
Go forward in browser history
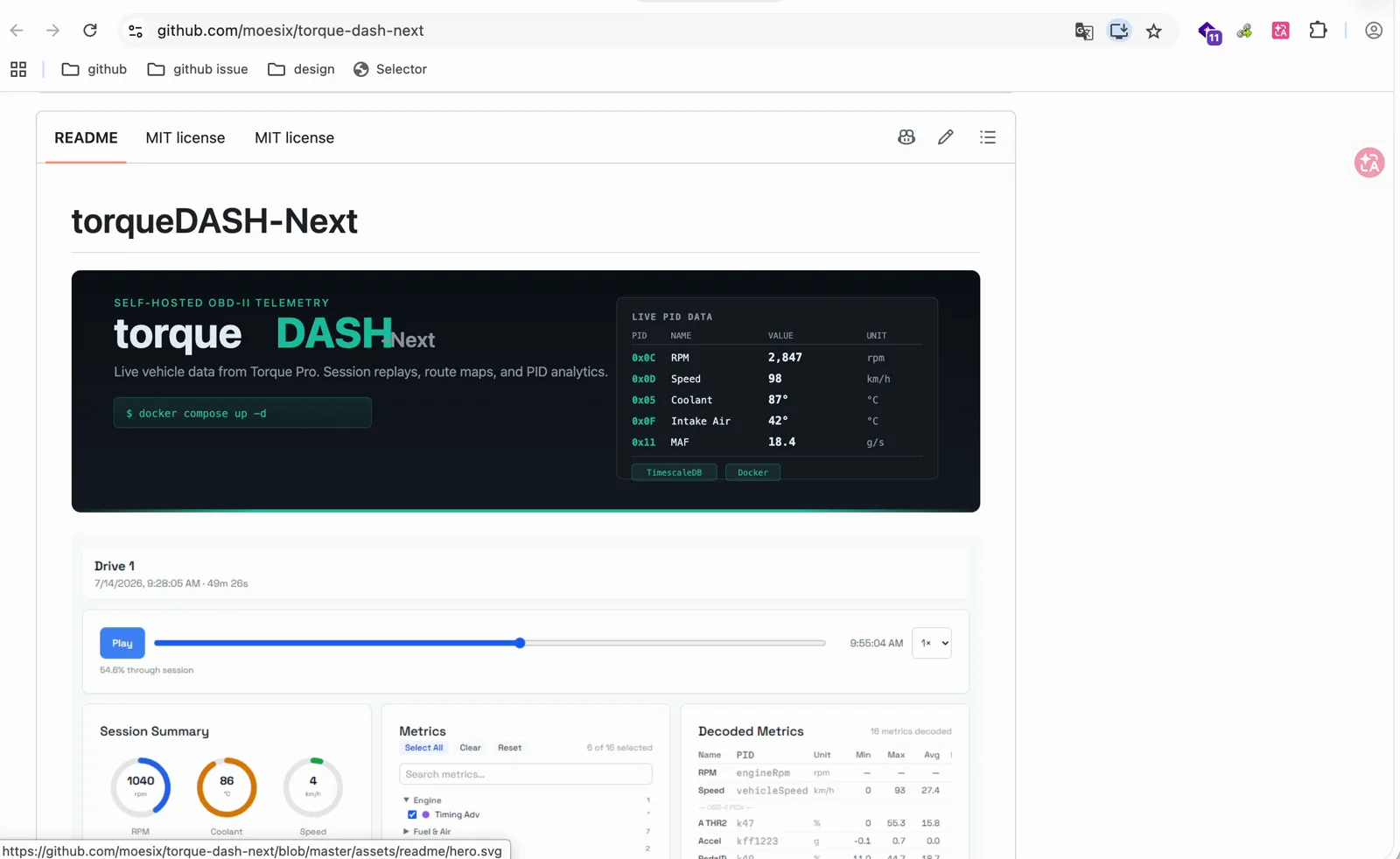coord(53,31)
